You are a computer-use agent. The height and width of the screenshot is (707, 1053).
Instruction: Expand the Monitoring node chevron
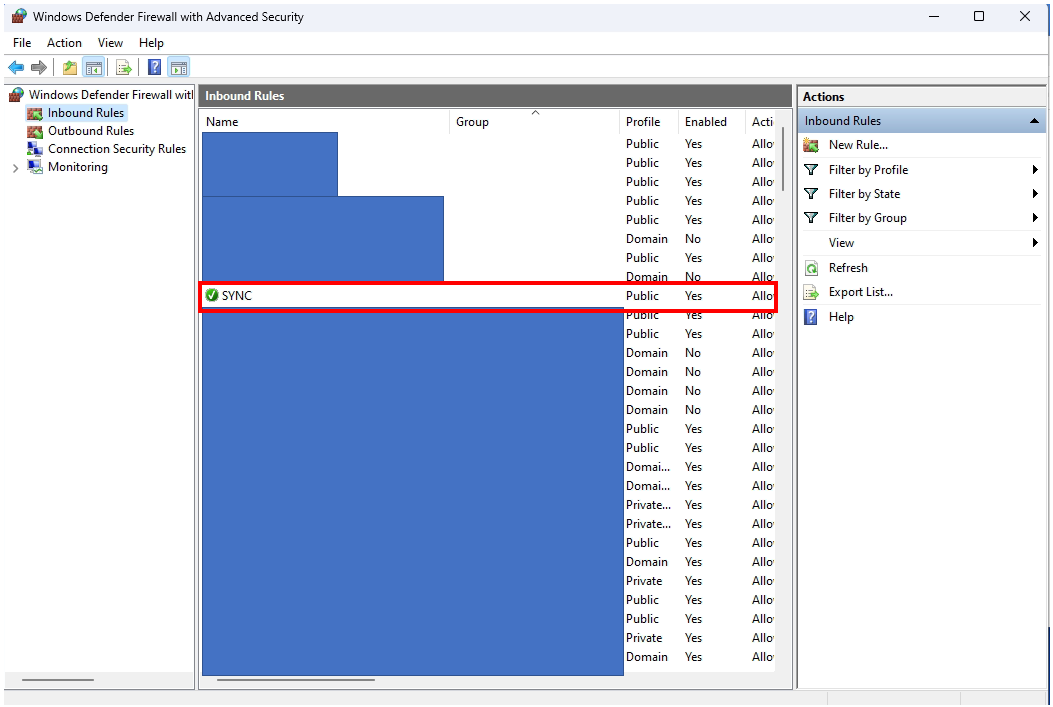pyautogui.click(x=15, y=168)
